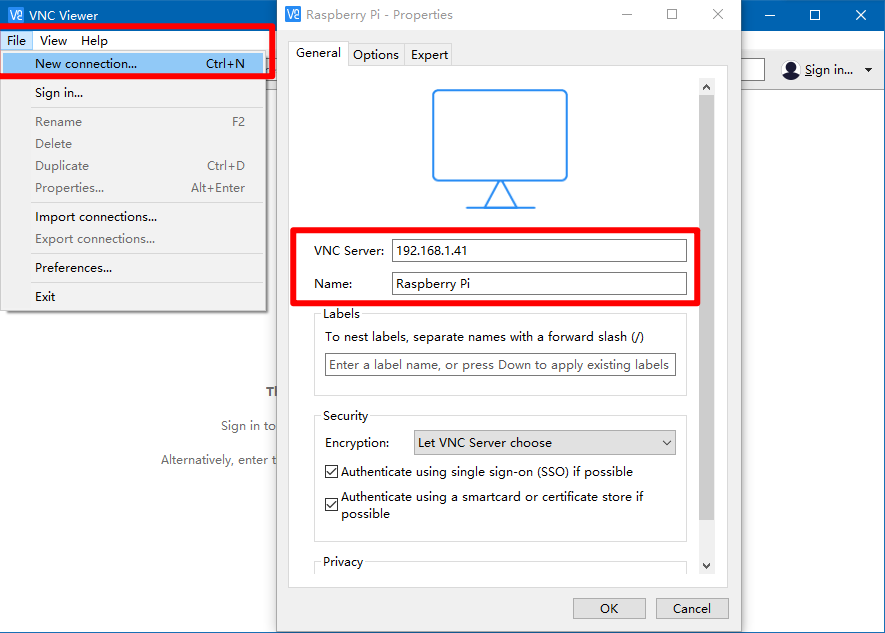Switch to the Options tab
Screen dimensions: 885x633
tap(376, 55)
